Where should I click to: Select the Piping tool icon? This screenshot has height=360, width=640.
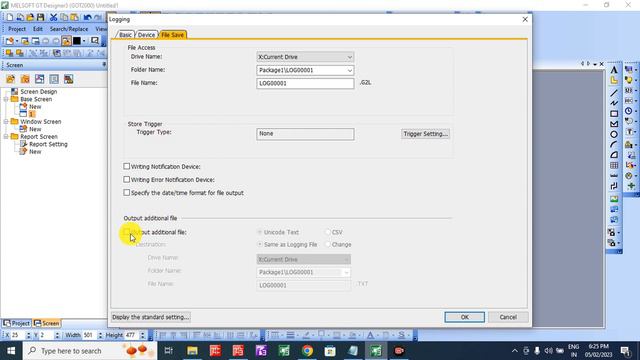(614, 186)
